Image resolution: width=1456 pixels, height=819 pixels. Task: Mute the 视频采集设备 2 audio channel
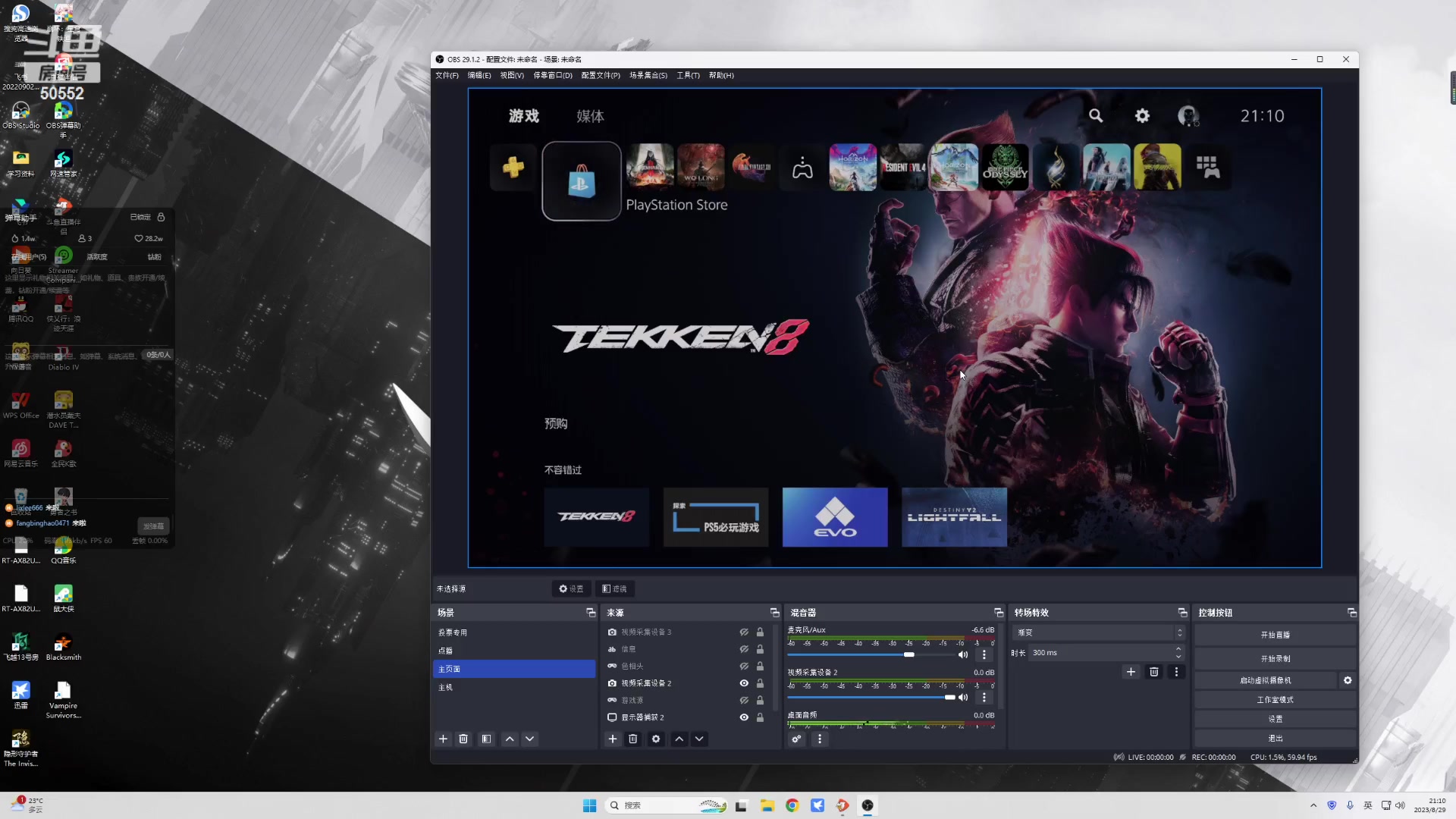963,697
